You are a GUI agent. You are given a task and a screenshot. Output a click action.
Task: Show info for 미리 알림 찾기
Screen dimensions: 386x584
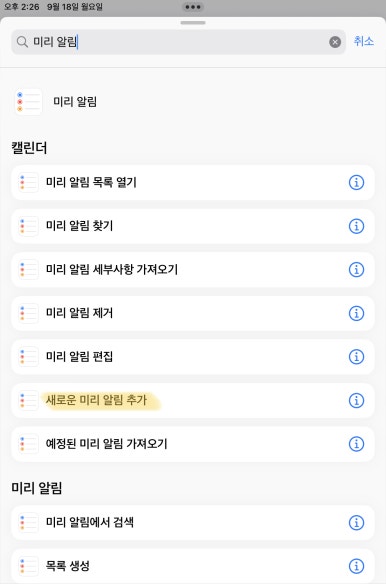point(356,226)
